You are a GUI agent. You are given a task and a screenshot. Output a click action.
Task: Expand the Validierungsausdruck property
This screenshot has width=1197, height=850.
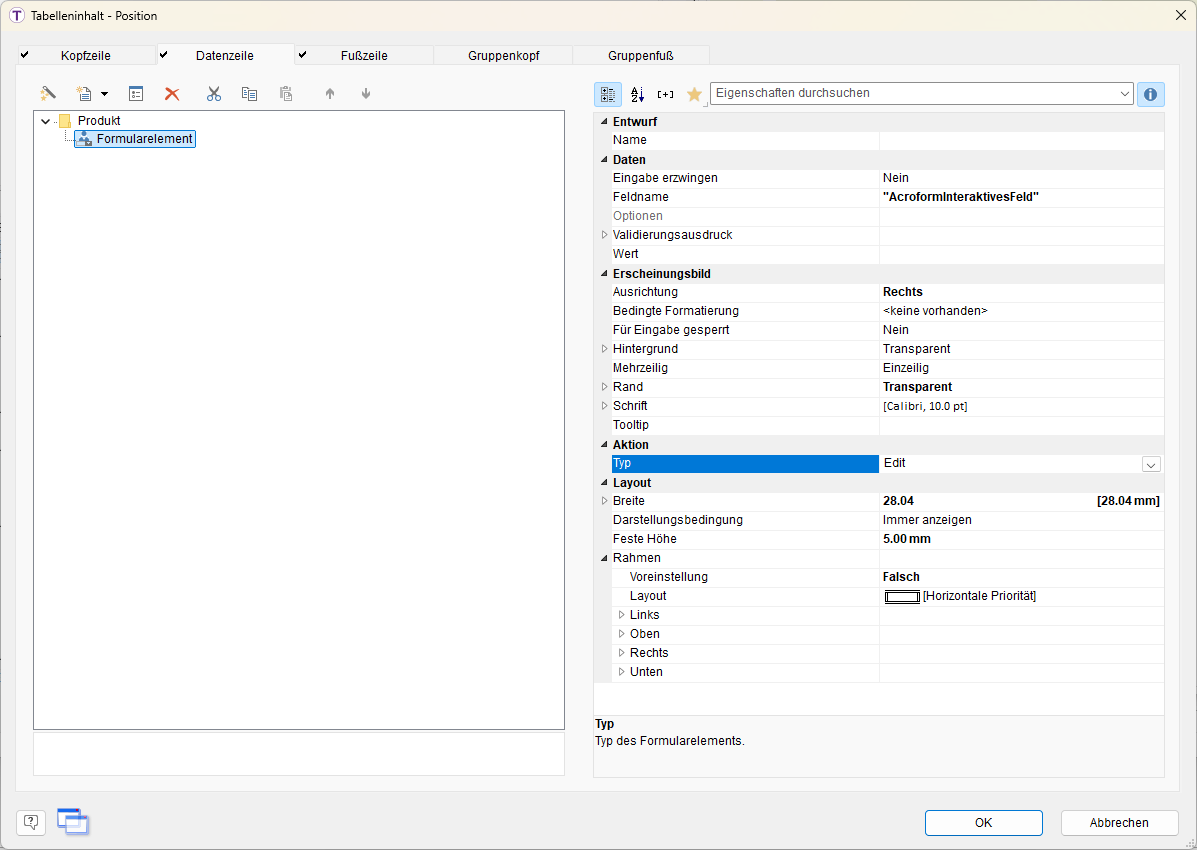[604, 235]
